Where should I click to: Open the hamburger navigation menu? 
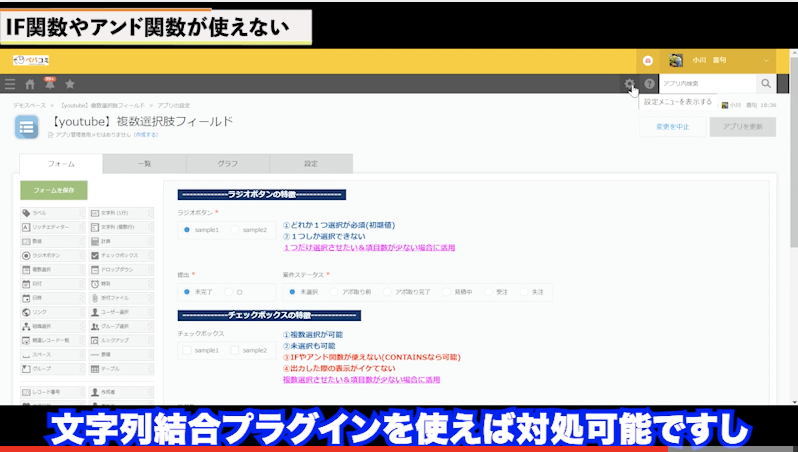[x=10, y=84]
